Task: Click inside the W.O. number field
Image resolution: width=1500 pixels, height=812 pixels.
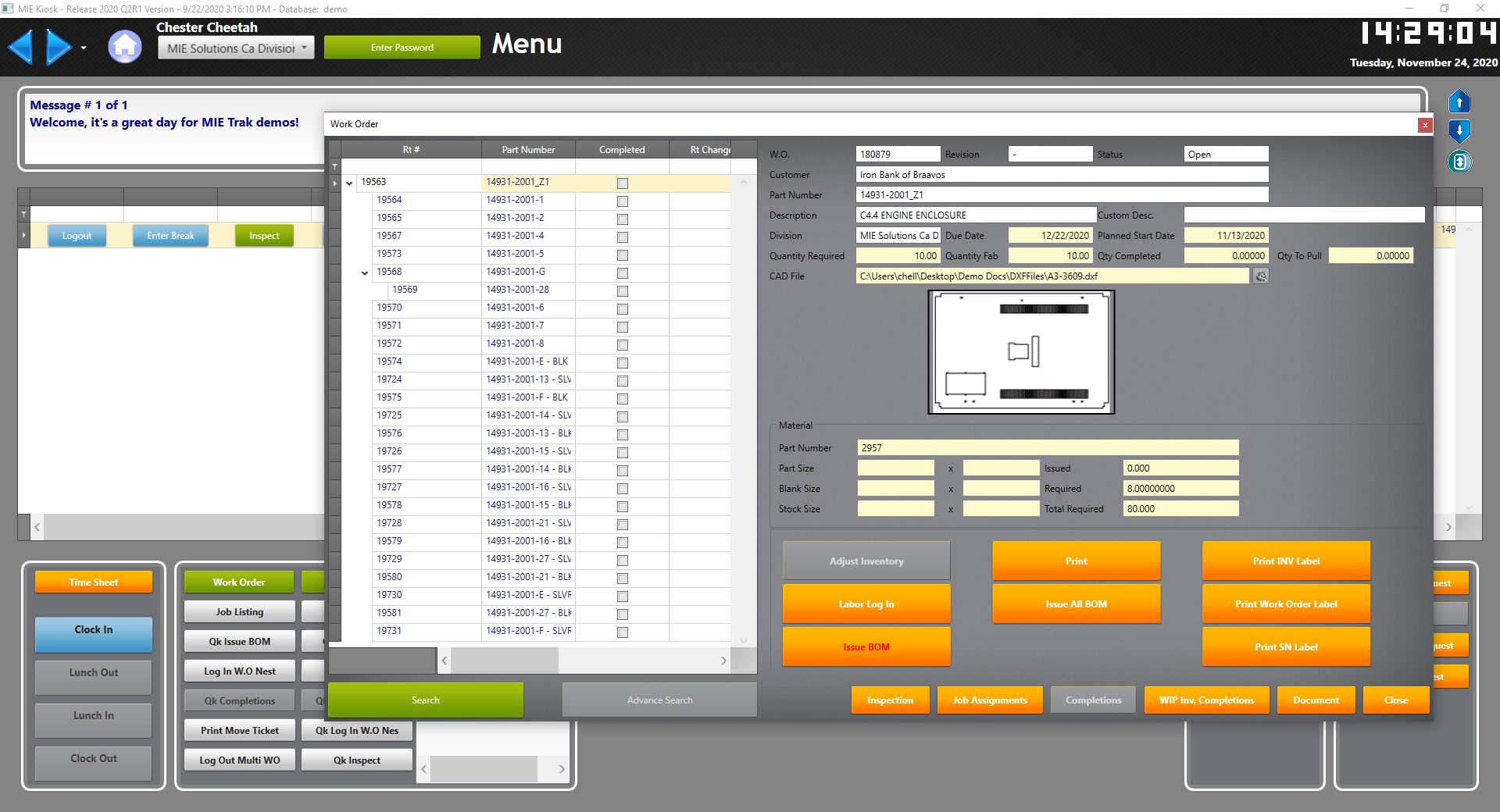Action: coord(897,154)
